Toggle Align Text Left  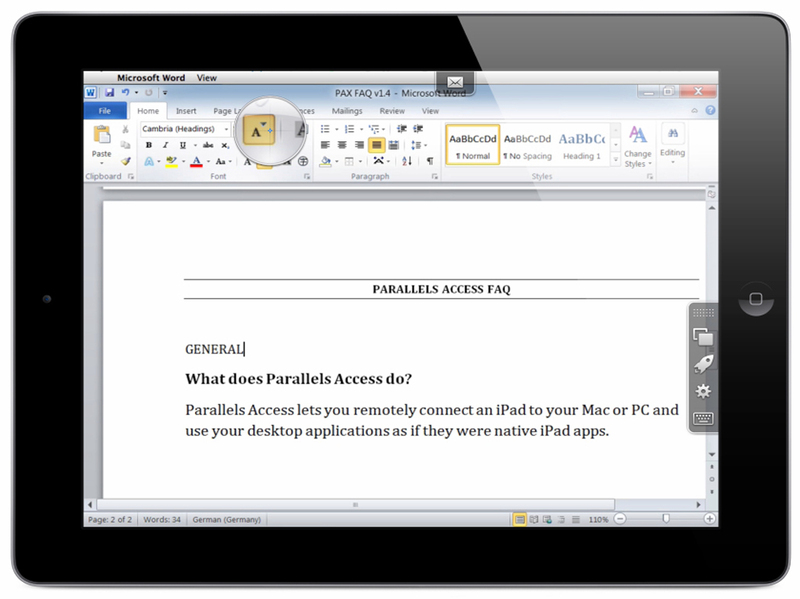(325, 145)
